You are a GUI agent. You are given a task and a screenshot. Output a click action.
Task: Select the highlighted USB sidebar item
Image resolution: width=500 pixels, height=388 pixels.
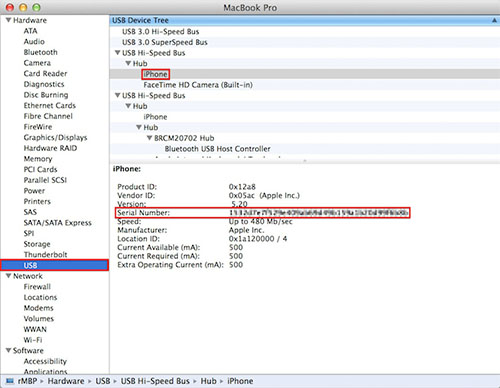55,265
